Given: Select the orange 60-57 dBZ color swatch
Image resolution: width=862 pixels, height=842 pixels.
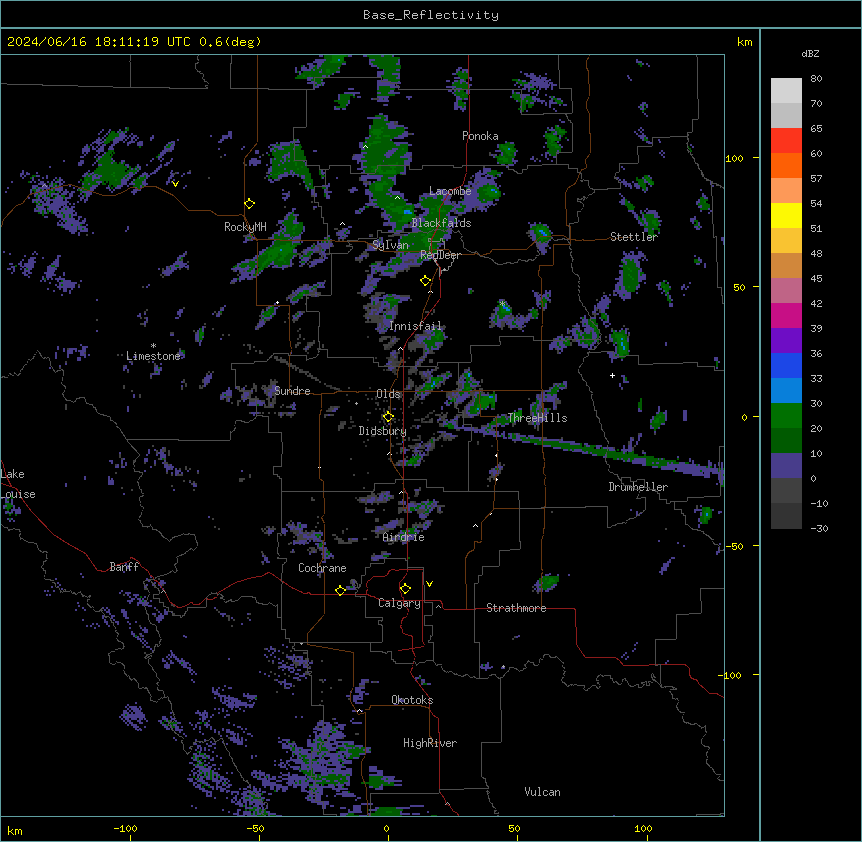Looking at the screenshot, I should pyautogui.click(x=786, y=165).
